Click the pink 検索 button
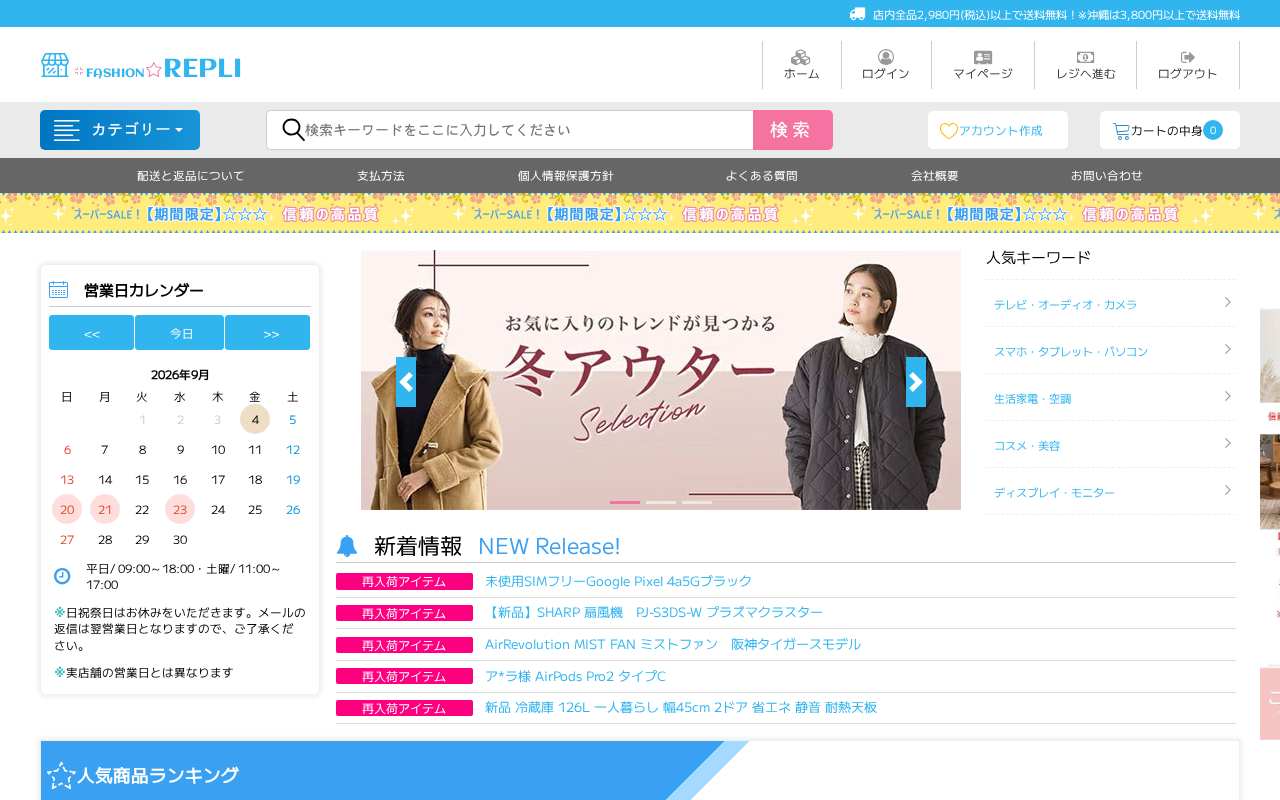The height and width of the screenshot is (800, 1280). (793, 130)
